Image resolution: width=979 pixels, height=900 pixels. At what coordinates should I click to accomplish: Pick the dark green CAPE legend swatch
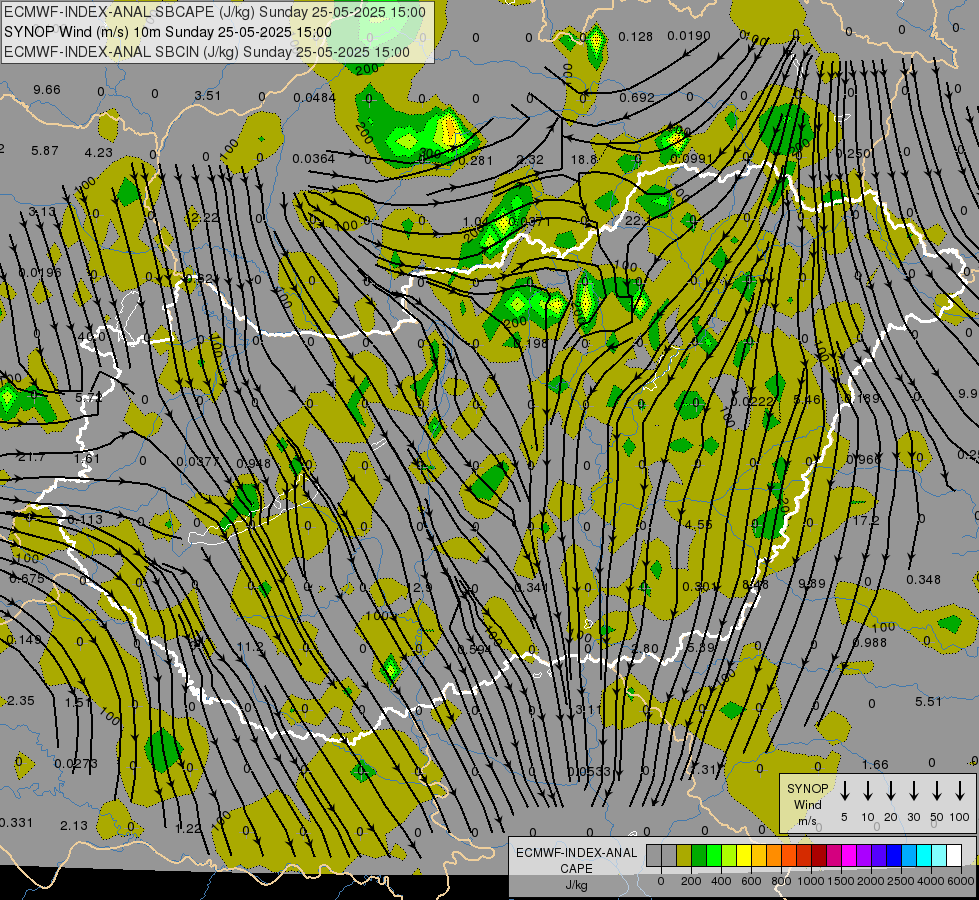click(699, 855)
